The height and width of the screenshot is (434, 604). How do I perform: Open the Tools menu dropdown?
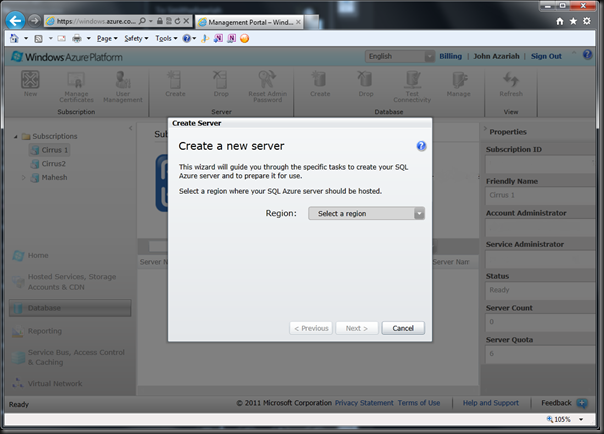(x=166, y=39)
